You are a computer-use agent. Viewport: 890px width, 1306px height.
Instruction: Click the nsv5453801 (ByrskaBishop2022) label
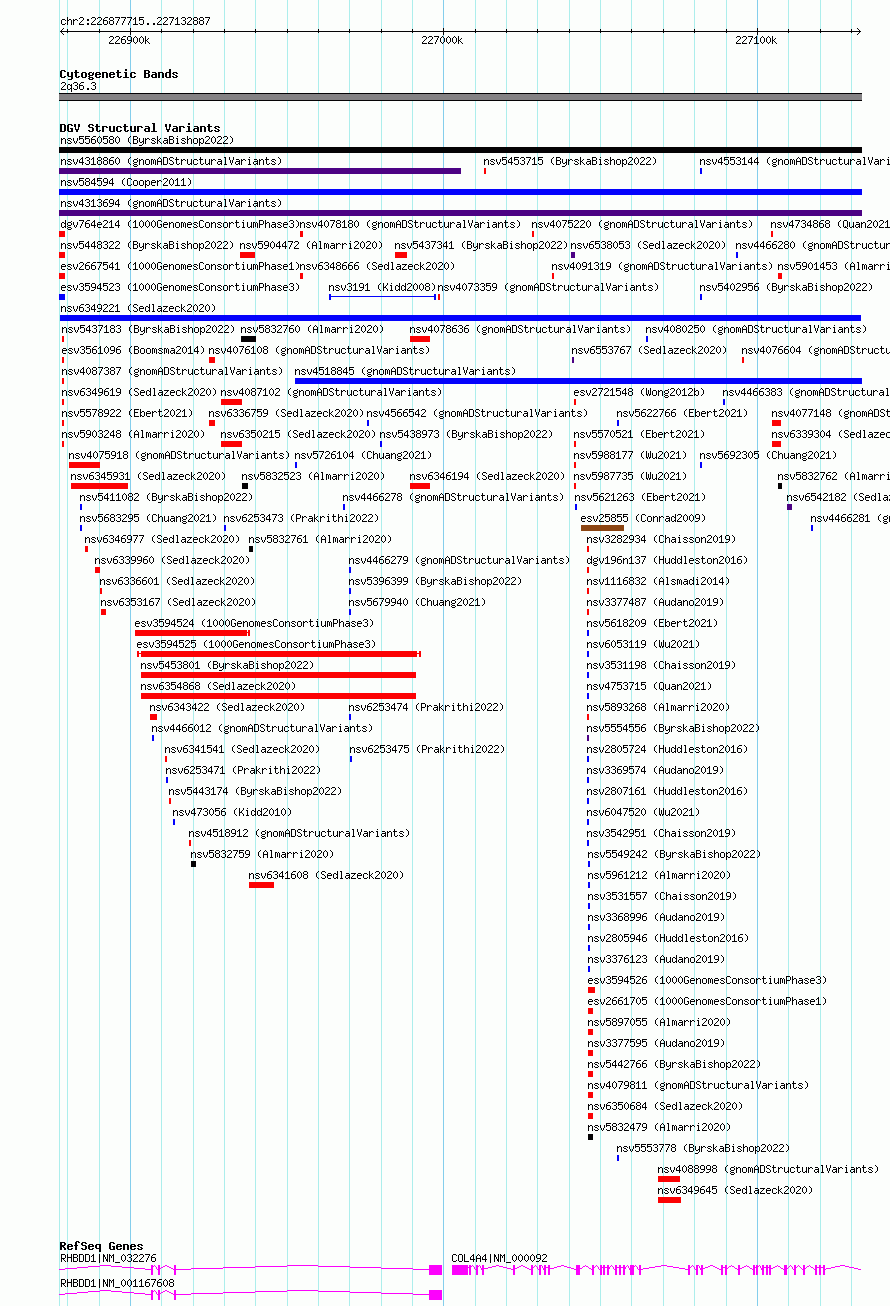(x=227, y=666)
